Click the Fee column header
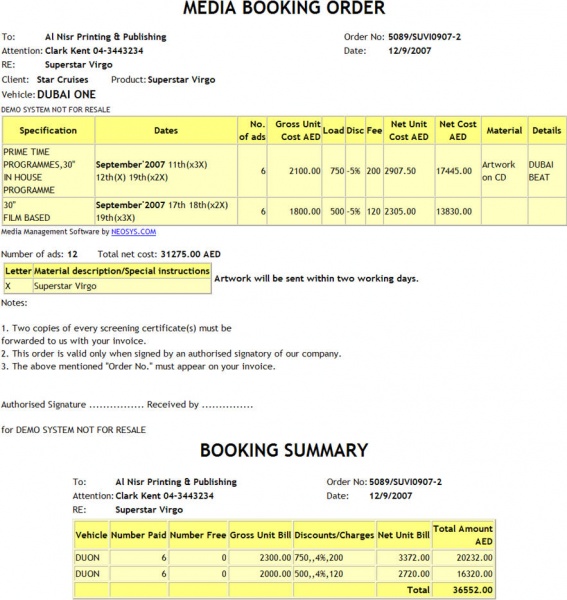 pos(374,130)
